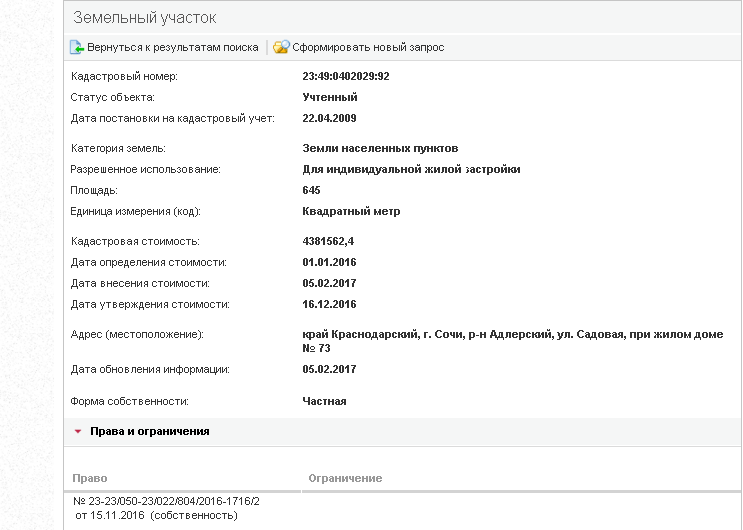
Task: Click the 'Сформировать новый запрос' link
Action: click(367, 47)
